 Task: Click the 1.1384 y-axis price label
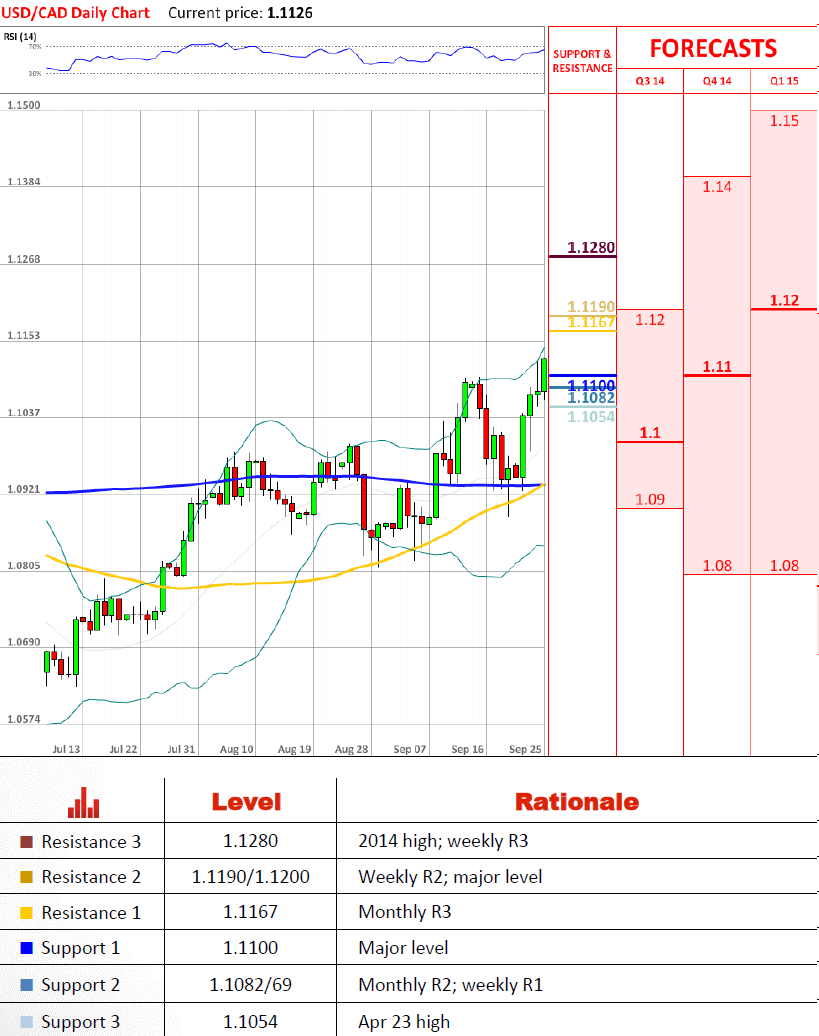coord(24,182)
